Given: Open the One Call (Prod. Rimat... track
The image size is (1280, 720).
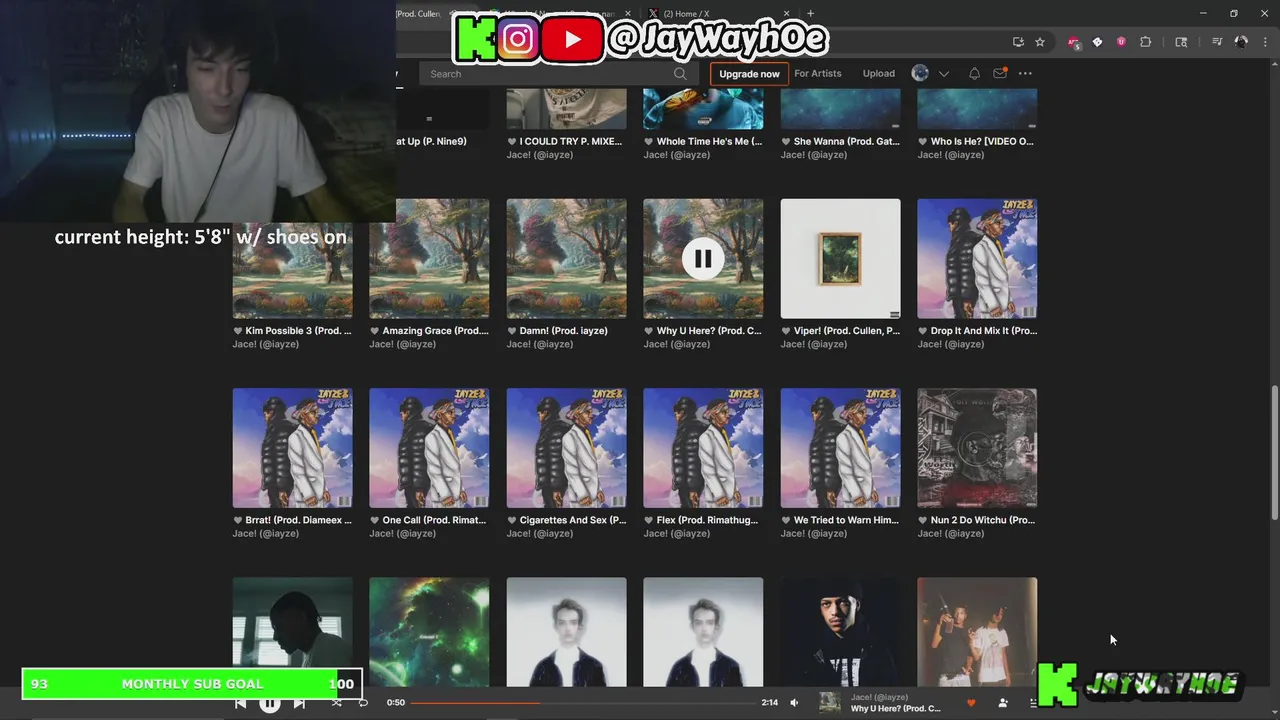Looking at the screenshot, I should (435, 520).
